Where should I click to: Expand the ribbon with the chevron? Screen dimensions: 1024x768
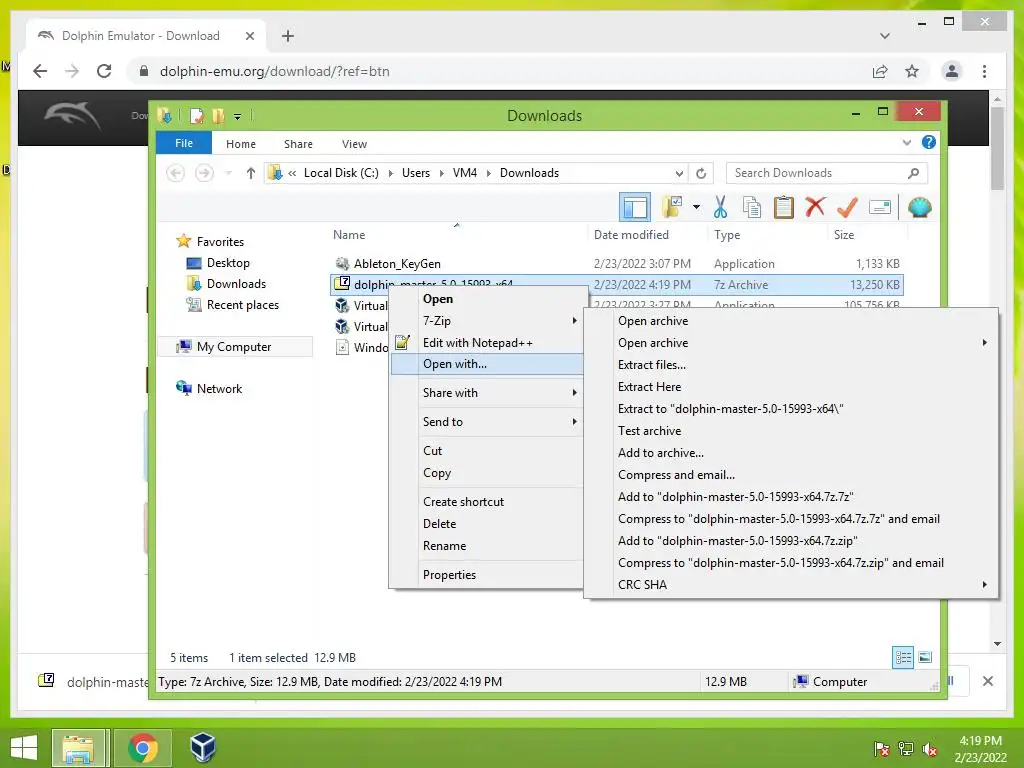[x=906, y=142]
